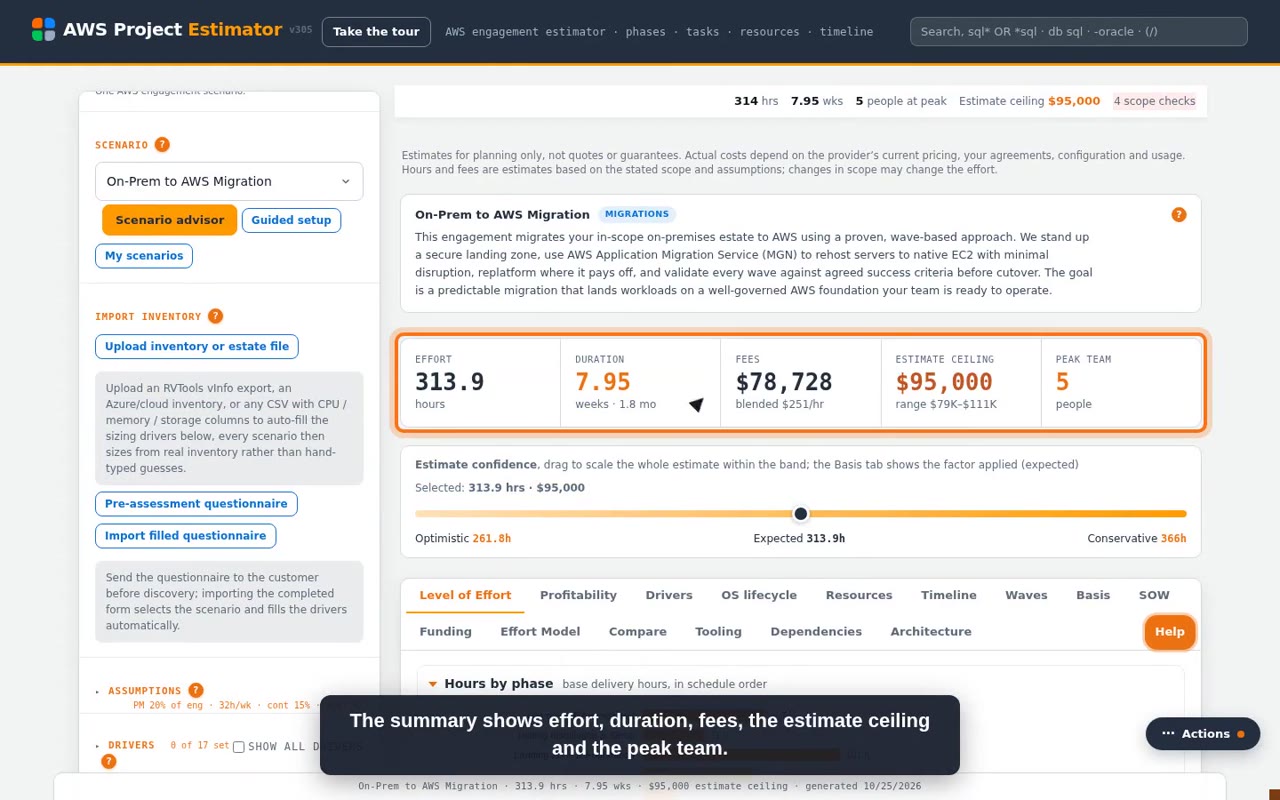The image size is (1280, 800).
Task: Open the Actions menu button
Action: coord(1203,734)
